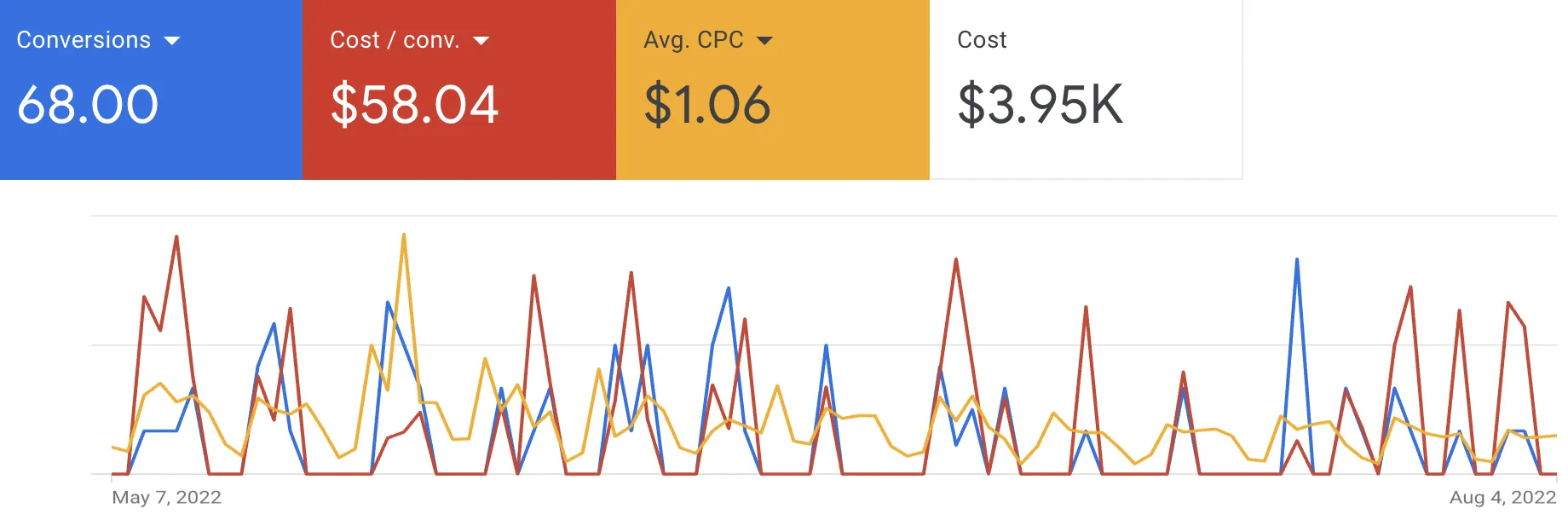Click the $58.04 cost per conversion value
This screenshot has height=532, width=1568.
[414, 105]
